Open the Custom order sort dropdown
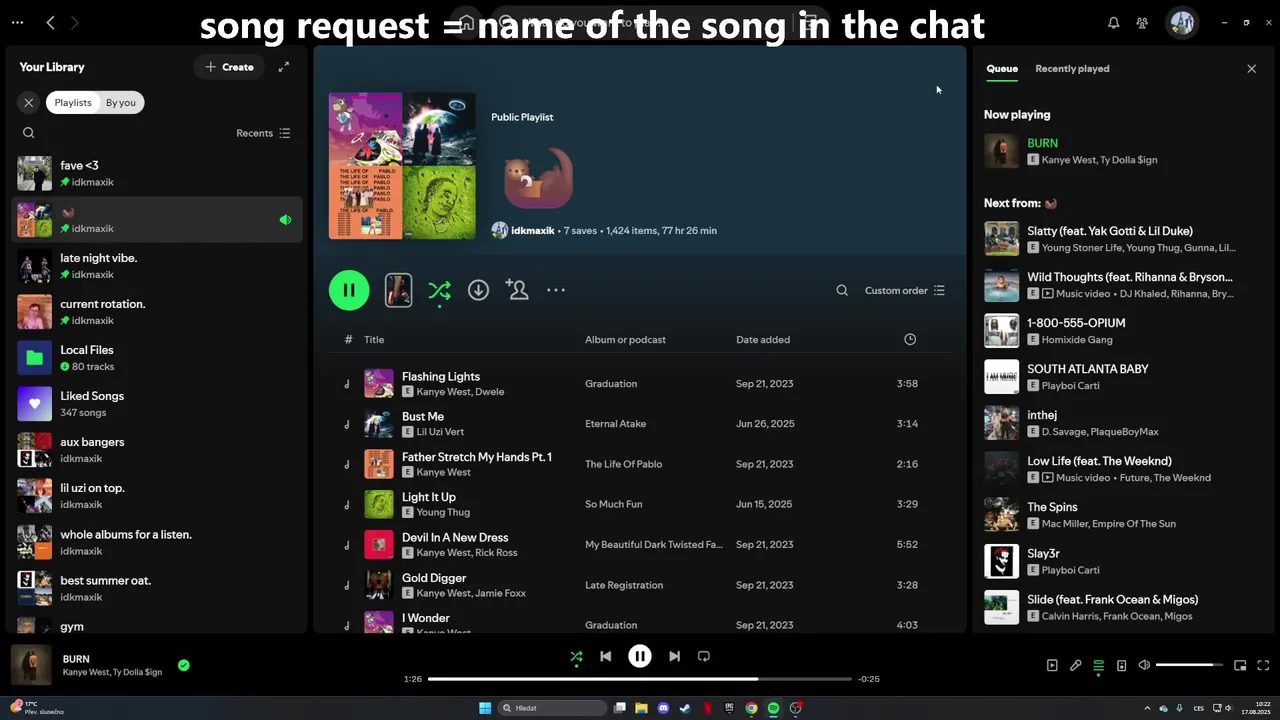The height and width of the screenshot is (720, 1280). [x=905, y=290]
